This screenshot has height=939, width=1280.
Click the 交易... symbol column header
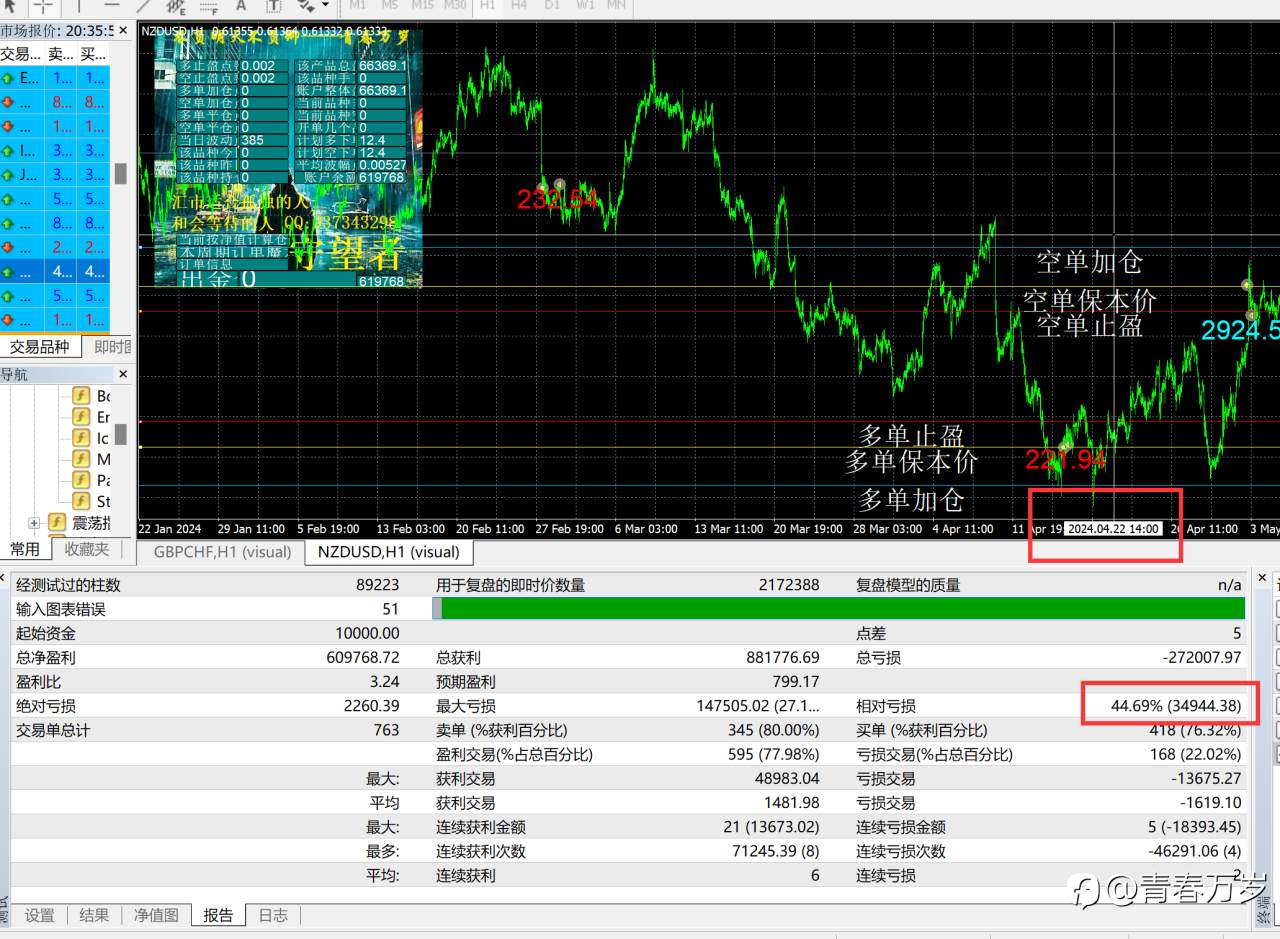20,54
